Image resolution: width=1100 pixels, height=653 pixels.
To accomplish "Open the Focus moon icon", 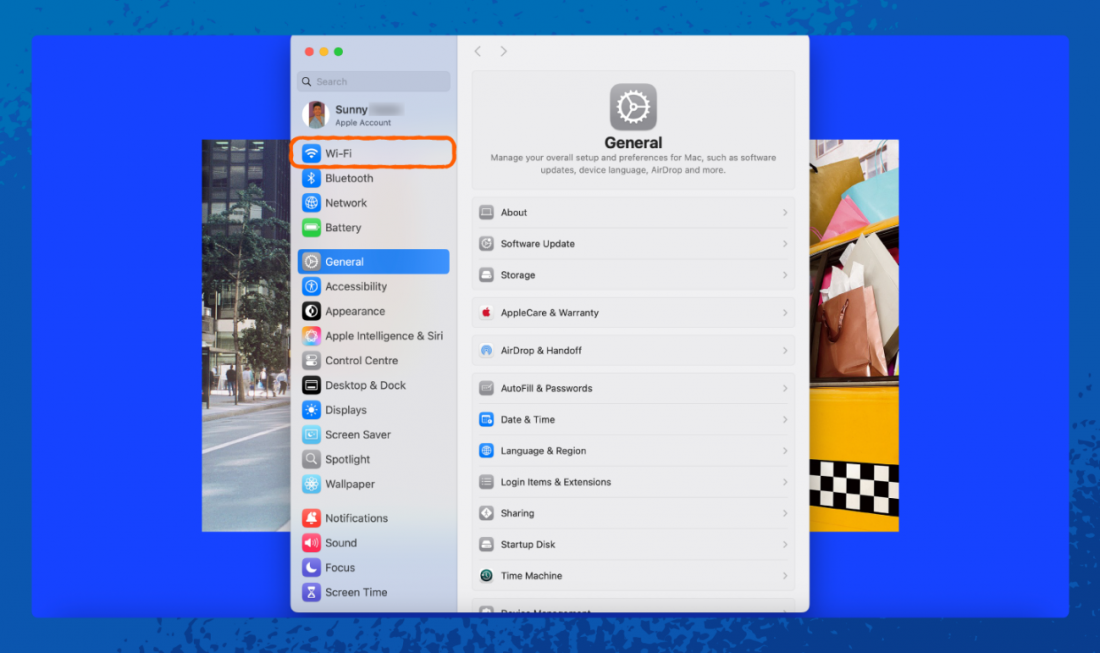I will 311,568.
